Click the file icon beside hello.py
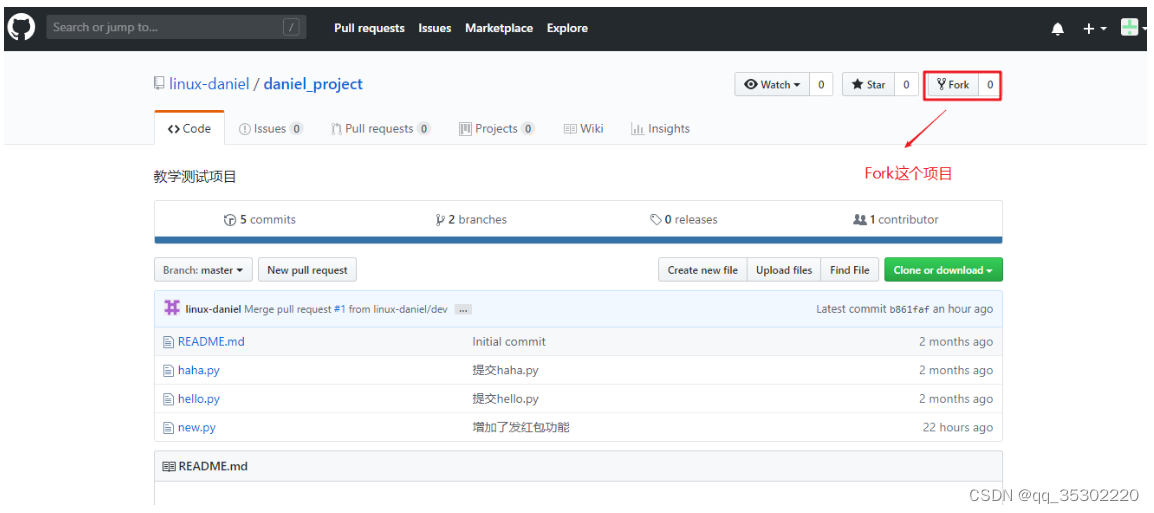This screenshot has height=513, width=1154. click(168, 399)
